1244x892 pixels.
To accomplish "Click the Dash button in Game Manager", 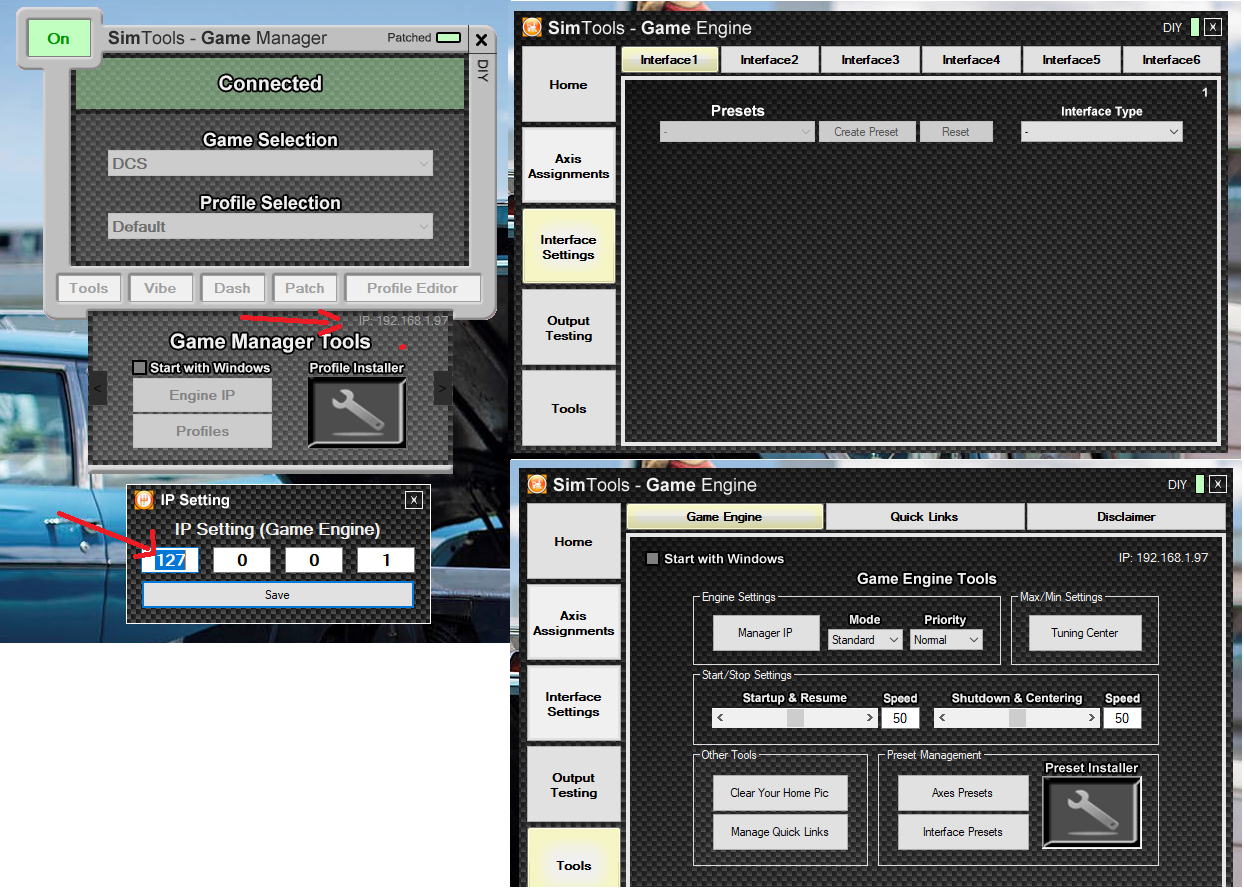I will pos(232,288).
